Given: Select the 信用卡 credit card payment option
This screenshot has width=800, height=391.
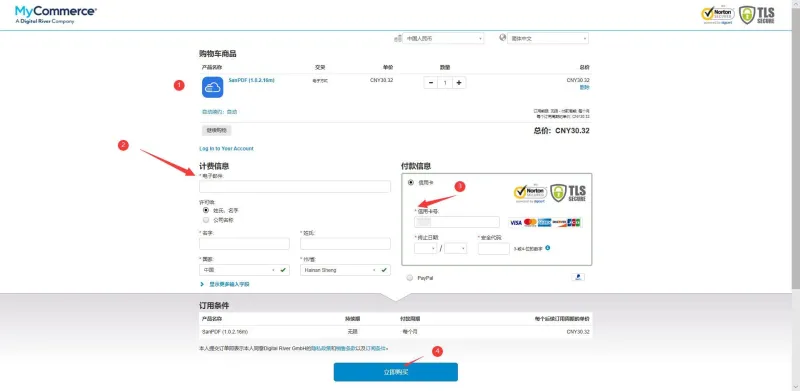Looking at the screenshot, I should pyautogui.click(x=411, y=182).
